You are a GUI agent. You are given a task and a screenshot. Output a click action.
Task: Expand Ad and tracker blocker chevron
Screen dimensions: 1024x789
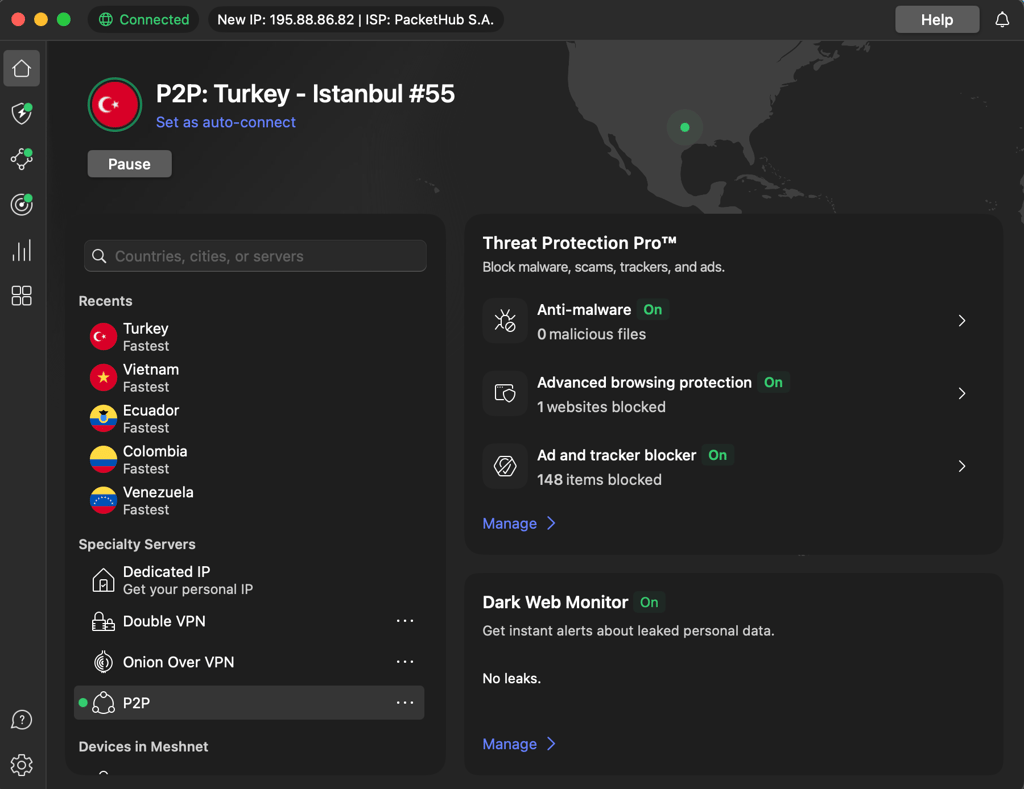pyautogui.click(x=961, y=466)
